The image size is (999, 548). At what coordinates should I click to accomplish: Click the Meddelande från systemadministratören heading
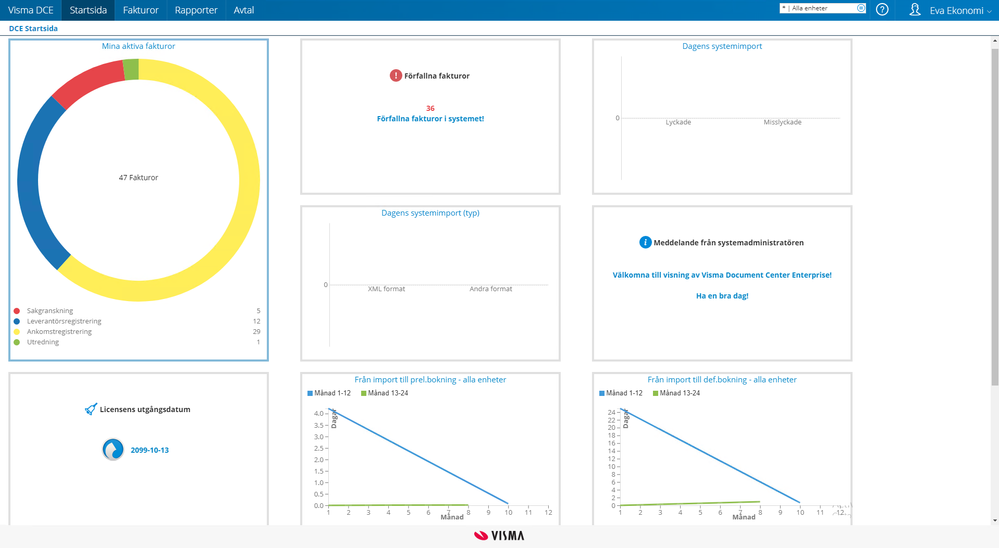click(728, 243)
